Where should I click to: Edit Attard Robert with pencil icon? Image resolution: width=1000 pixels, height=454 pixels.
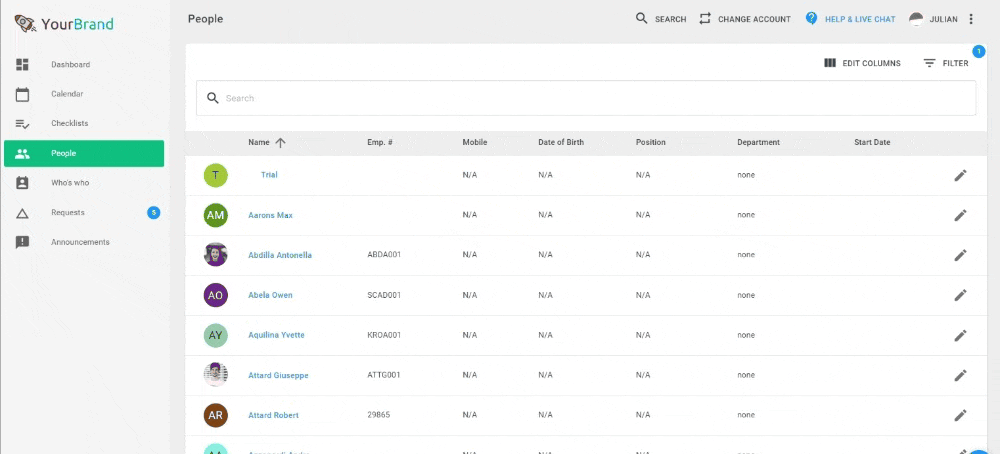(960, 415)
